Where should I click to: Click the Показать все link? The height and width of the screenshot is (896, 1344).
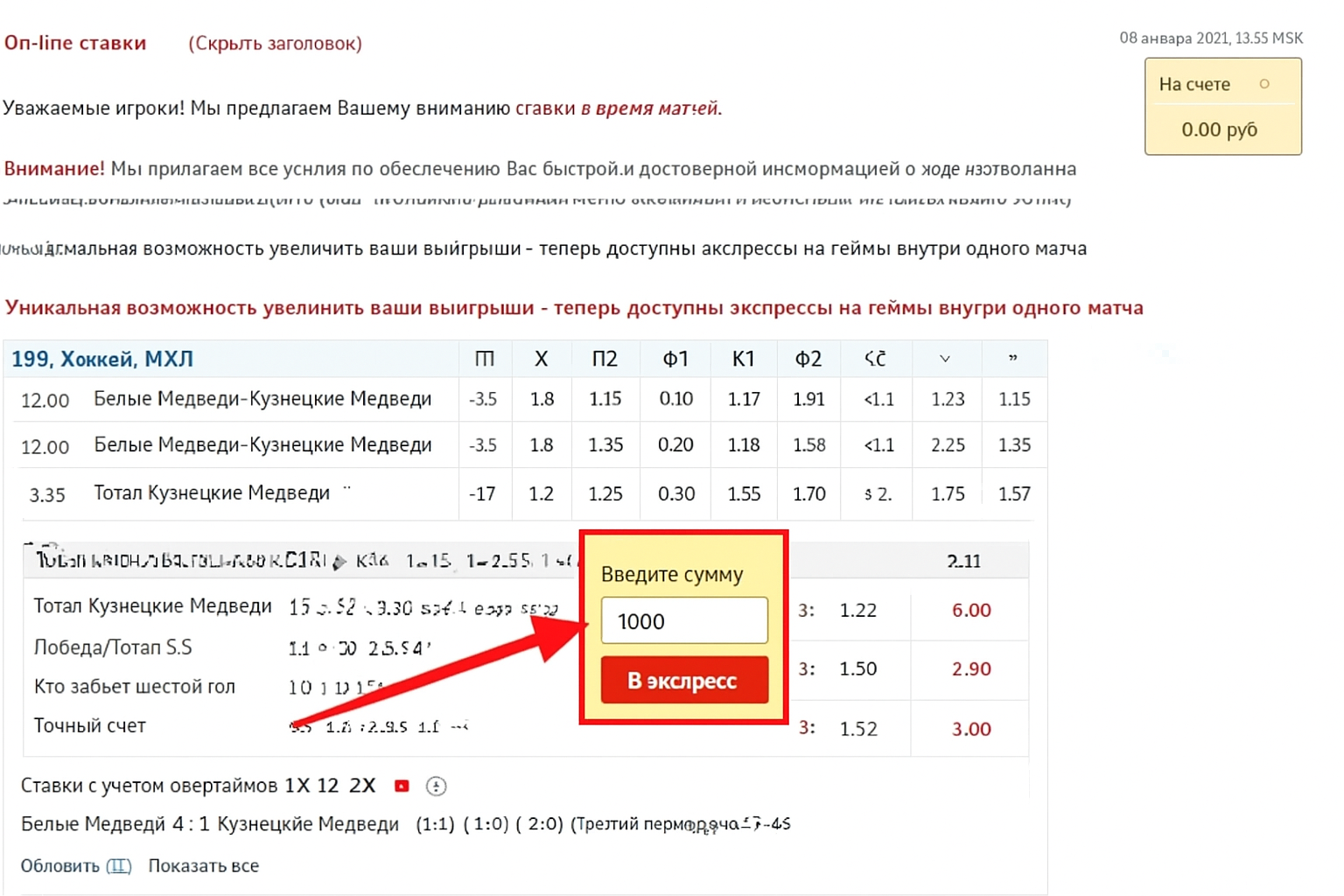(203, 865)
